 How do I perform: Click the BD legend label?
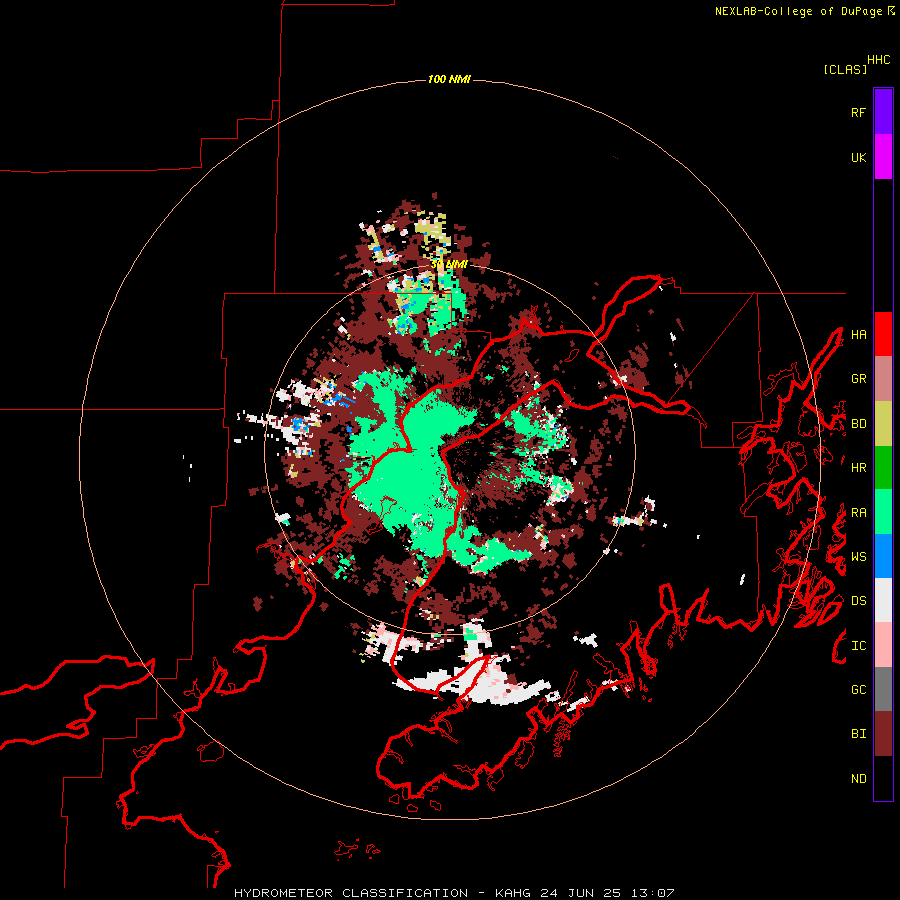point(858,424)
